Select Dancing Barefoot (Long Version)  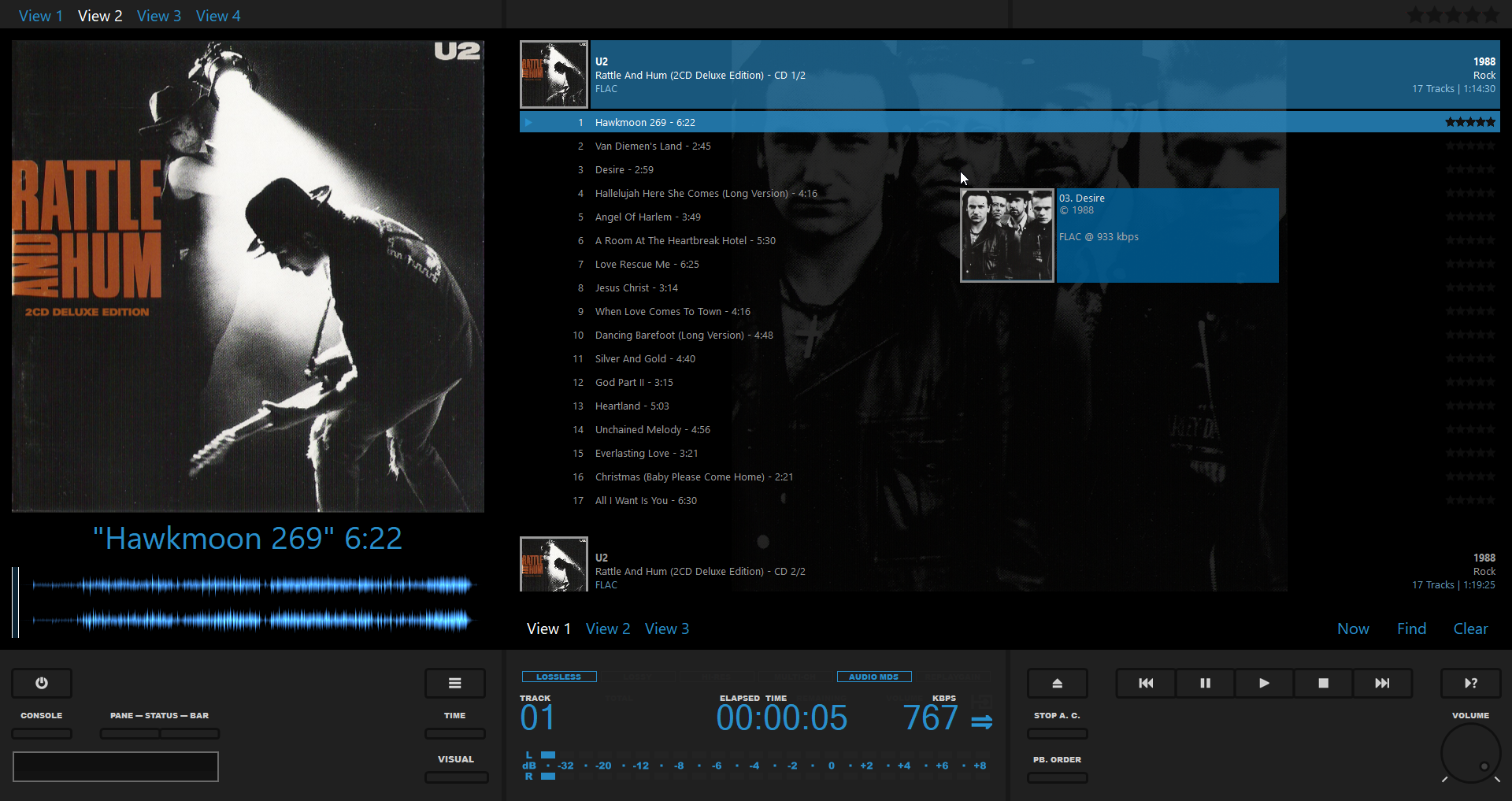pos(1010,335)
